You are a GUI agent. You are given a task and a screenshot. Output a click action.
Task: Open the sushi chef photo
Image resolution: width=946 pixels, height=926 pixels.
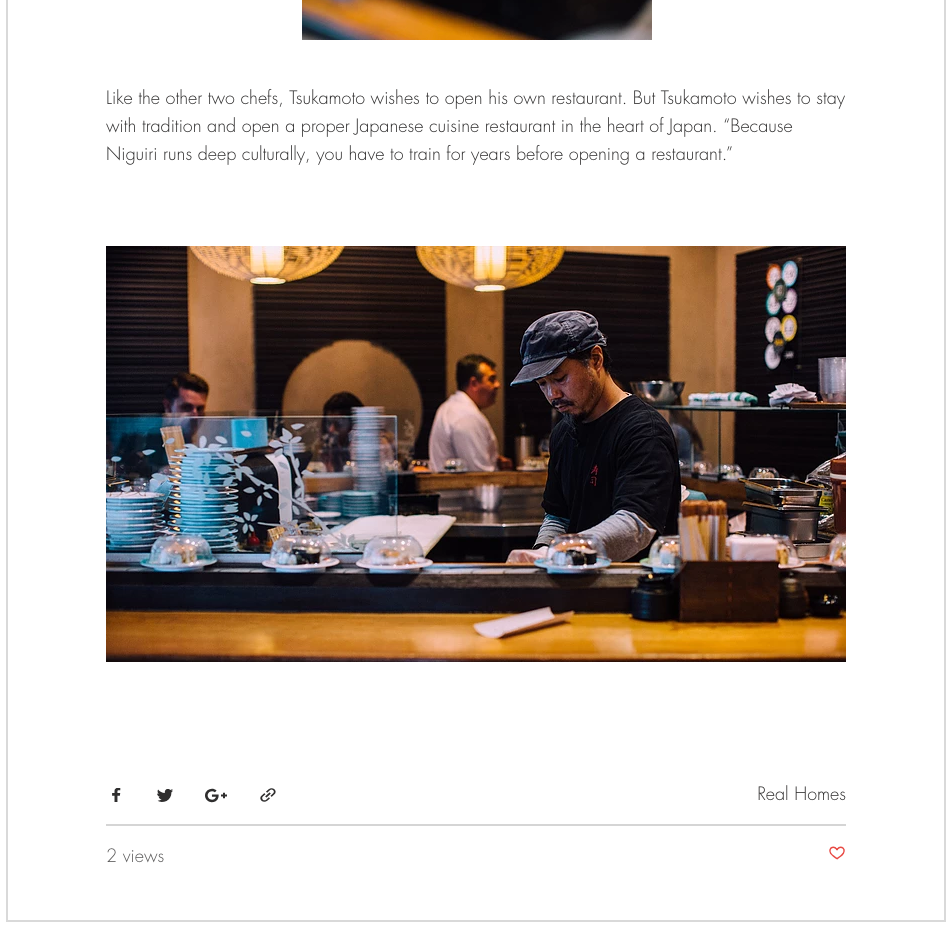[x=475, y=453]
